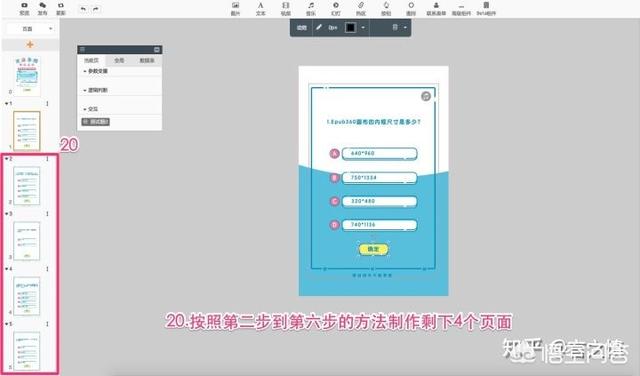Viewport: 640px width, 376px height.
Task: Open border color dropdown arrow
Action: [363, 27]
